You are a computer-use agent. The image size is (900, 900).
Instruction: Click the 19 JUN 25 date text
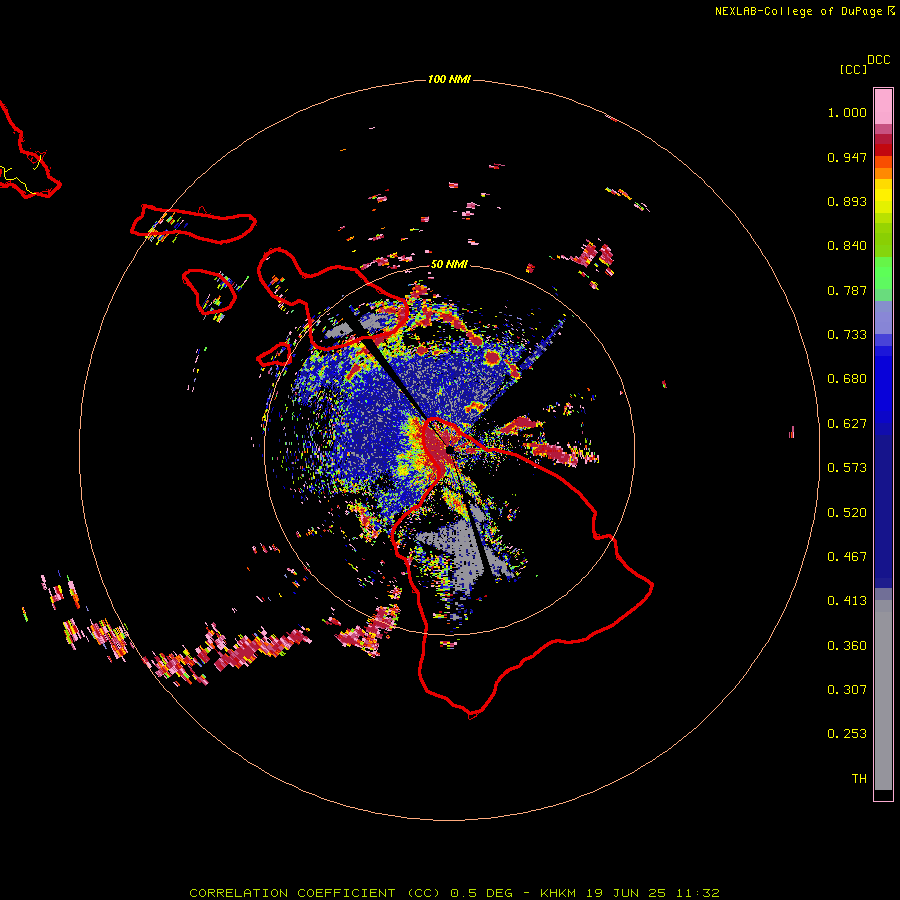click(626, 893)
